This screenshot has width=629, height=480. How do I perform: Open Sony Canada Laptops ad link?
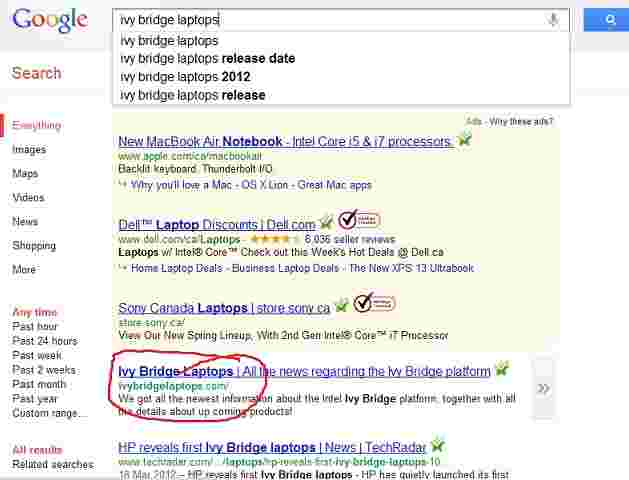(224, 308)
